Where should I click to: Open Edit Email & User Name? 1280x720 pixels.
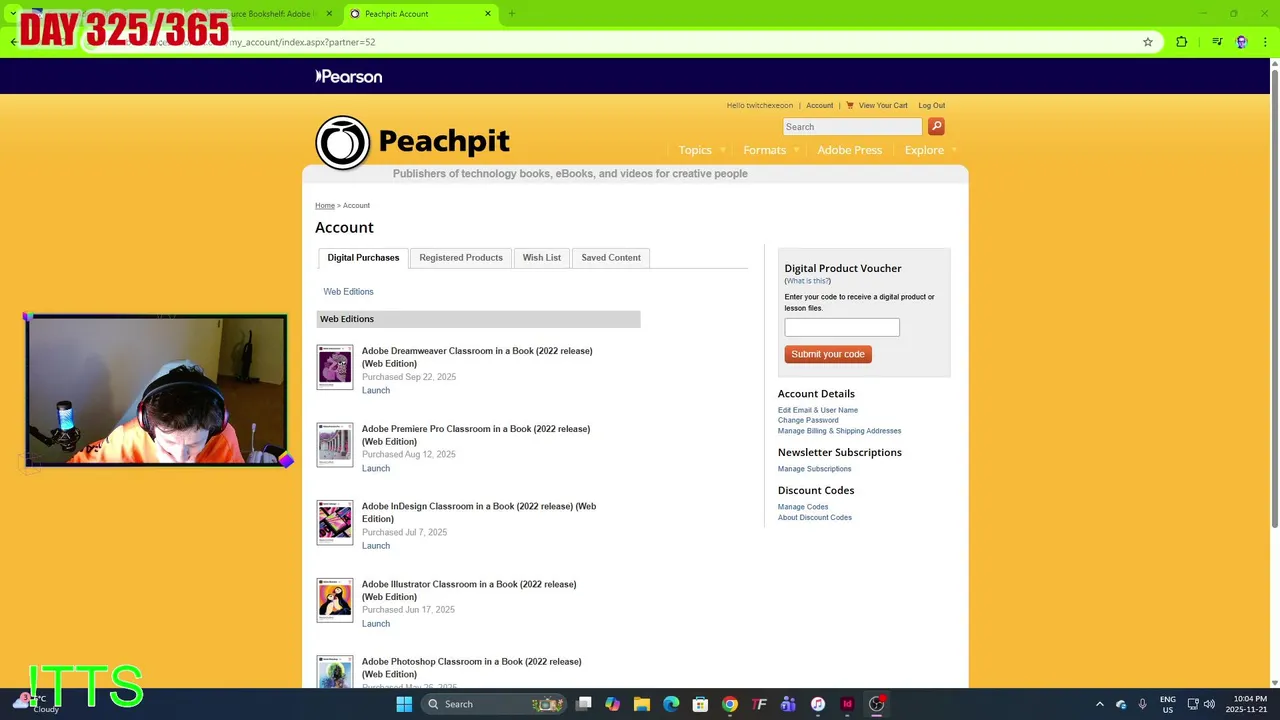pyautogui.click(x=818, y=410)
